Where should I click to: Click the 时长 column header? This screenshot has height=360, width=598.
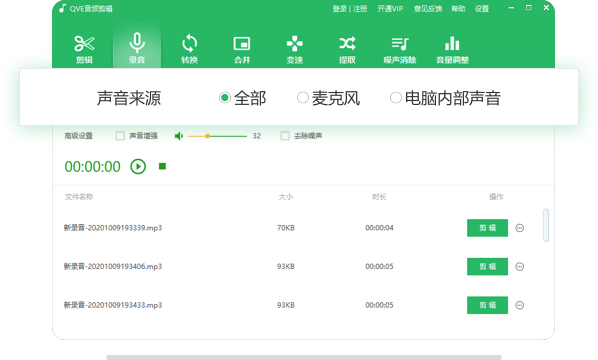379,197
